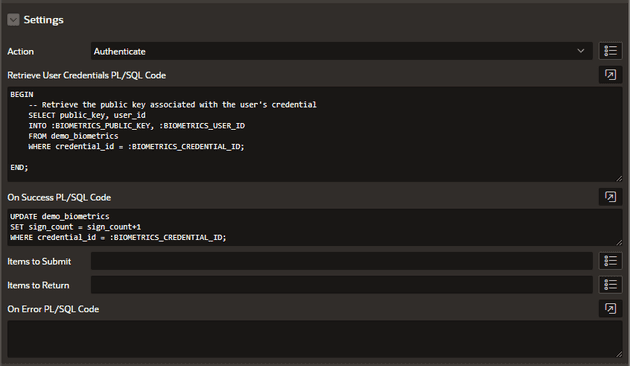This screenshot has height=366, width=630.
Task: Open list of values icon beside Action
Action: coord(610,51)
